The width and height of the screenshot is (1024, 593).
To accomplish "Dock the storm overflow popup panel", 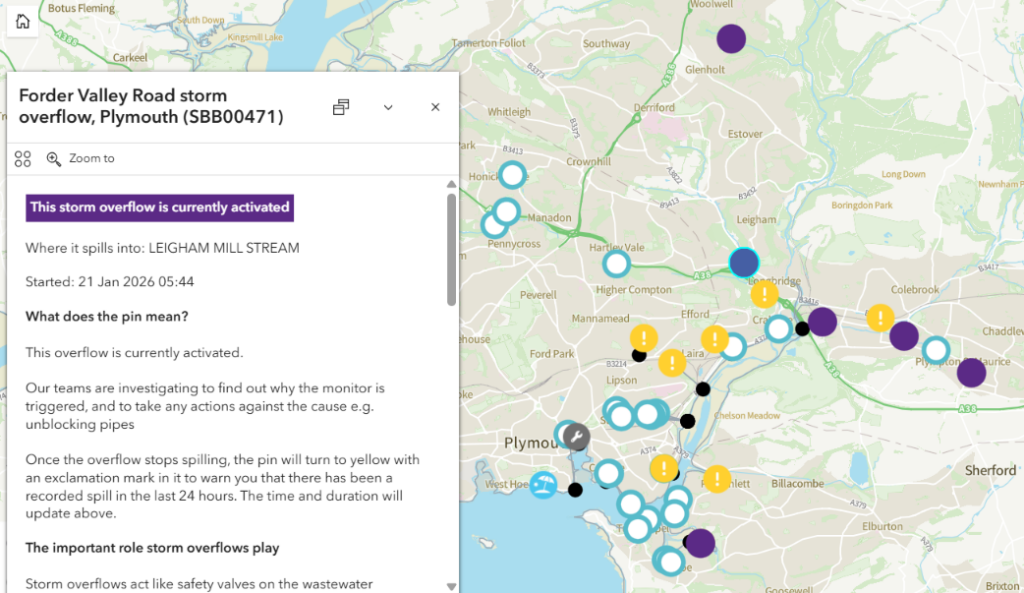I will pyautogui.click(x=341, y=107).
